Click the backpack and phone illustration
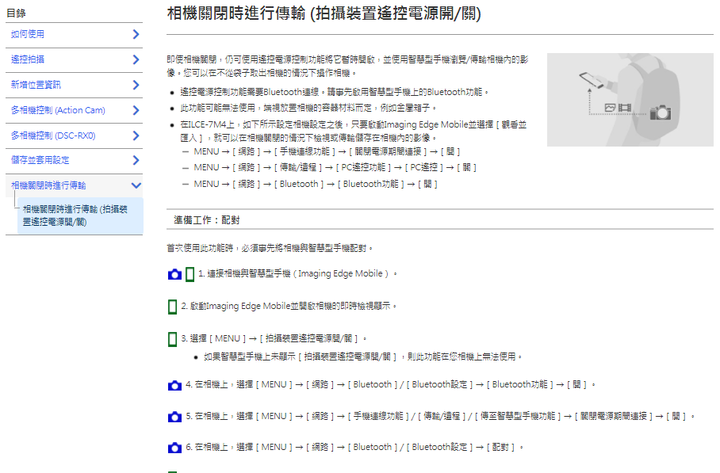This screenshot has width=720, height=473. pos(630,100)
